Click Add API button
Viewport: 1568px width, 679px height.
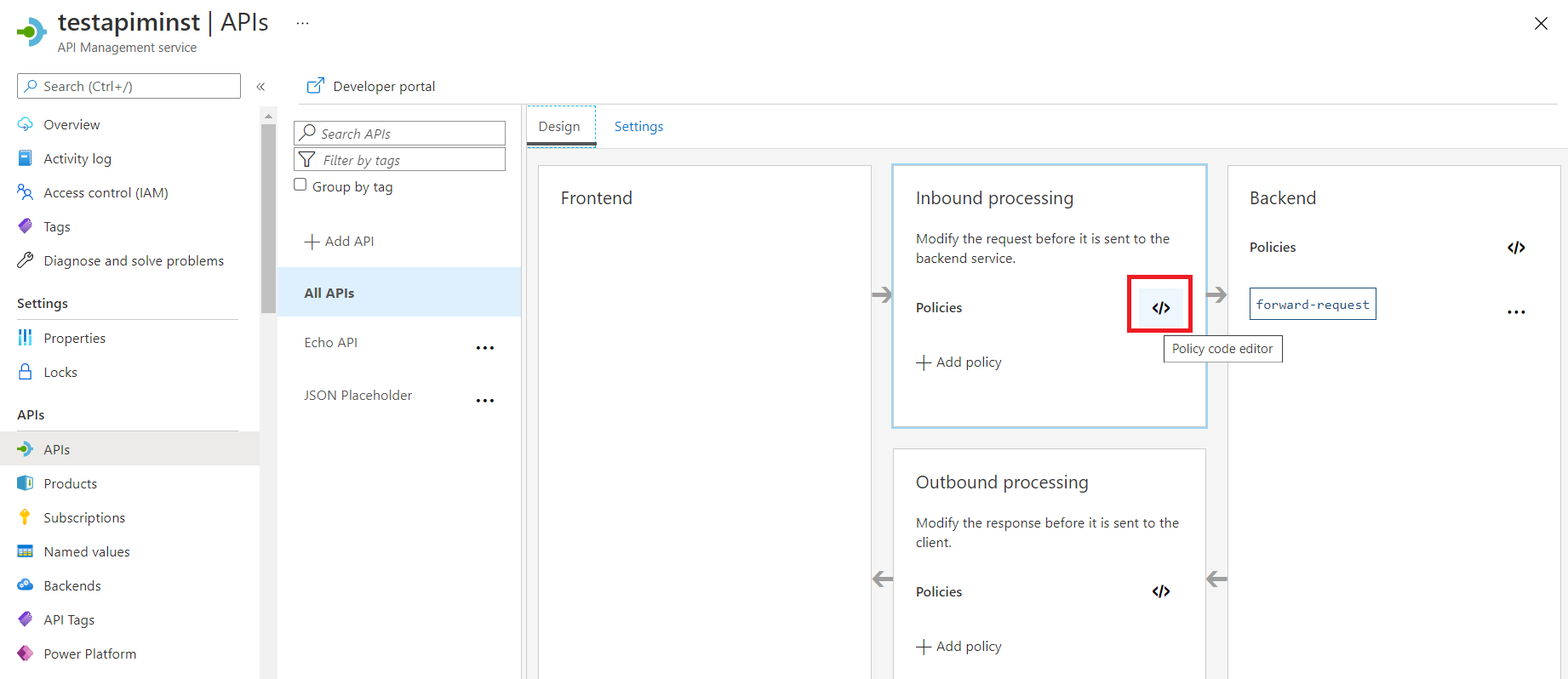[340, 241]
